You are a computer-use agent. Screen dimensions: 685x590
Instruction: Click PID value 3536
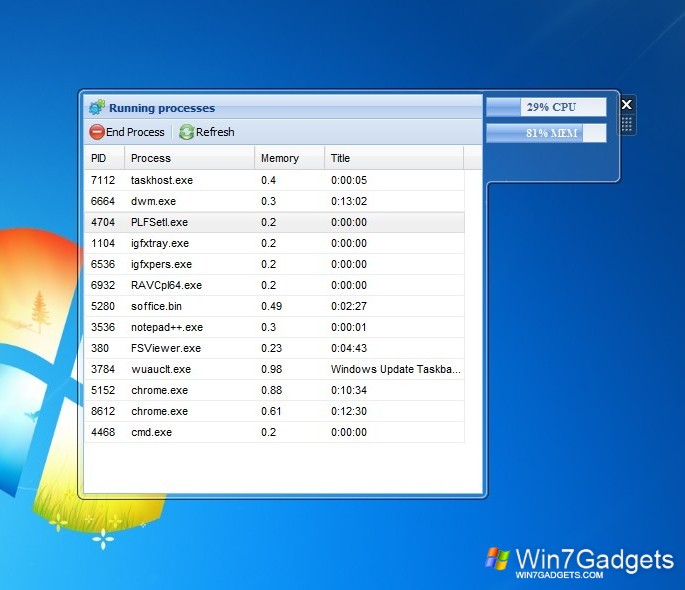point(103,327)
